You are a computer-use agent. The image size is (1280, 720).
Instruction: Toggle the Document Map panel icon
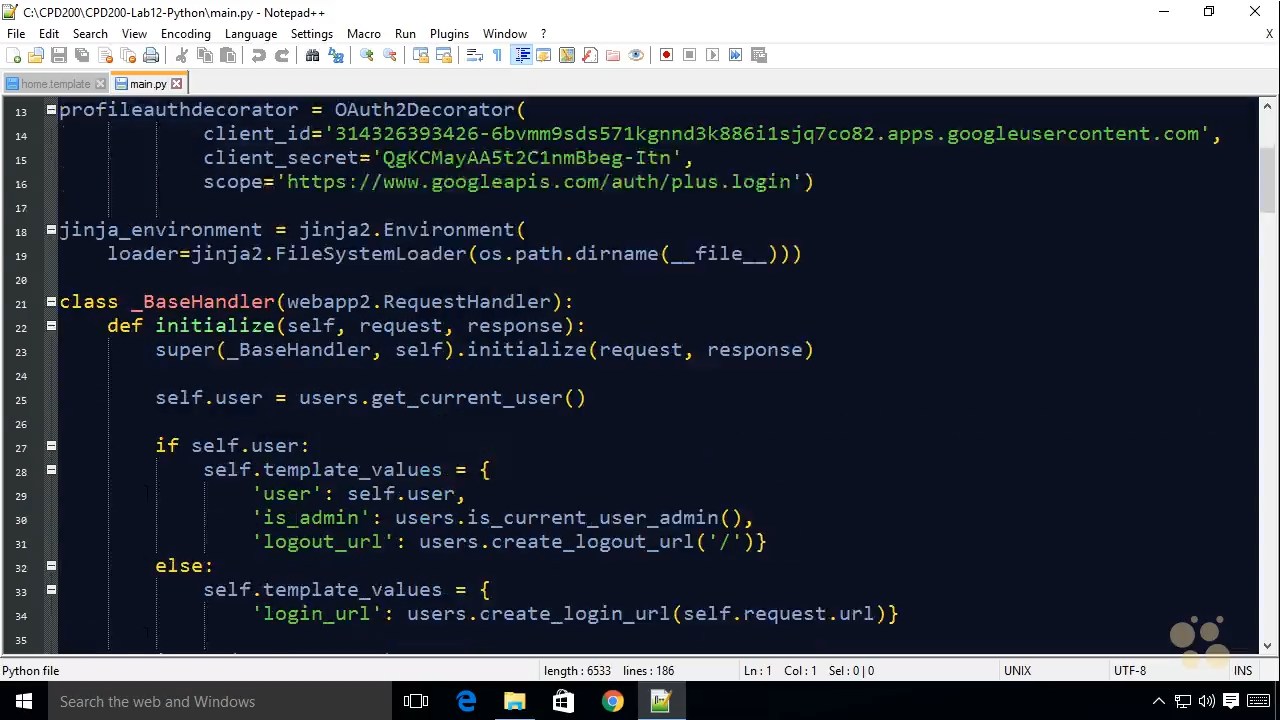567,55
